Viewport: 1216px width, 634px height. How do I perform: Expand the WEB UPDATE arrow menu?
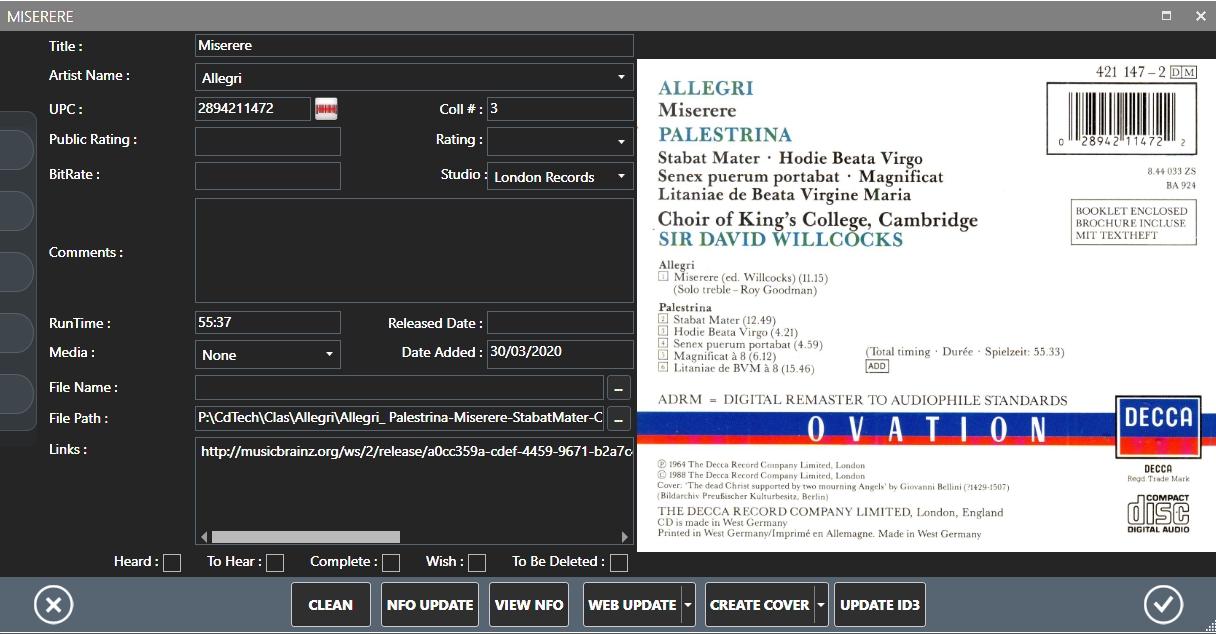point(688,605)
